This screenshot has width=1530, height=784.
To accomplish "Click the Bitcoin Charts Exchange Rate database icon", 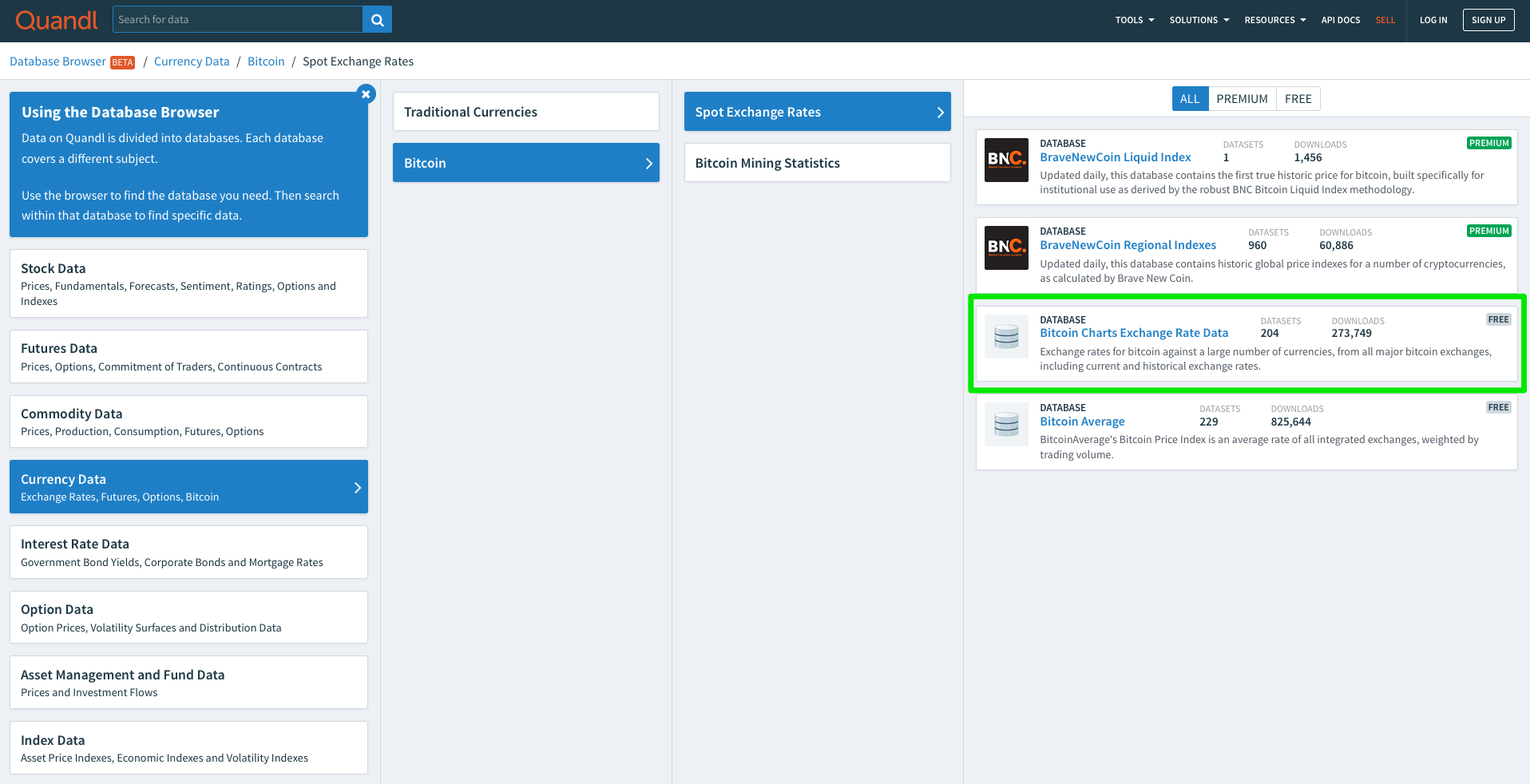I will click(1006, 336).
